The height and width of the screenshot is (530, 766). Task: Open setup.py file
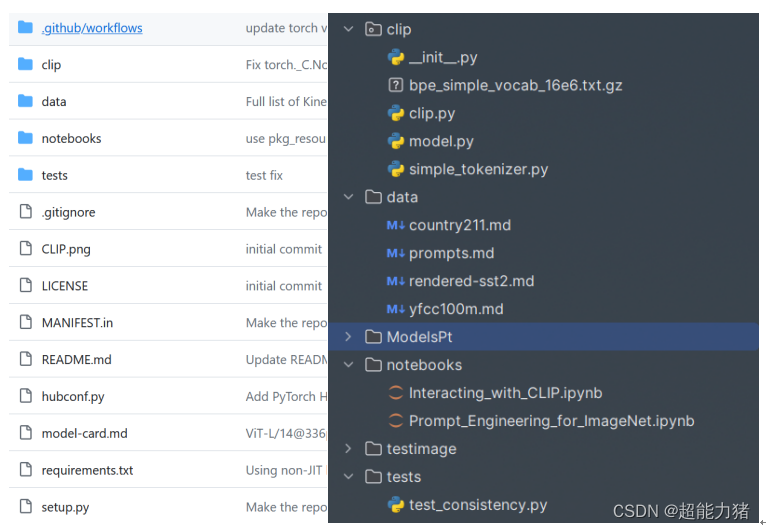click(65, 507)
